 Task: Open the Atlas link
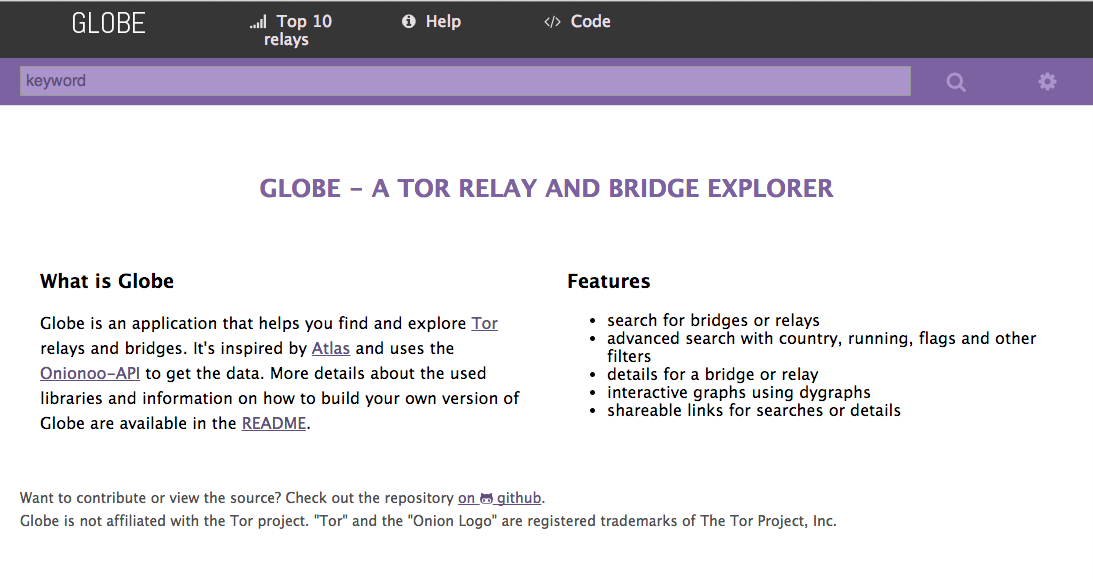tap(330, 349)
